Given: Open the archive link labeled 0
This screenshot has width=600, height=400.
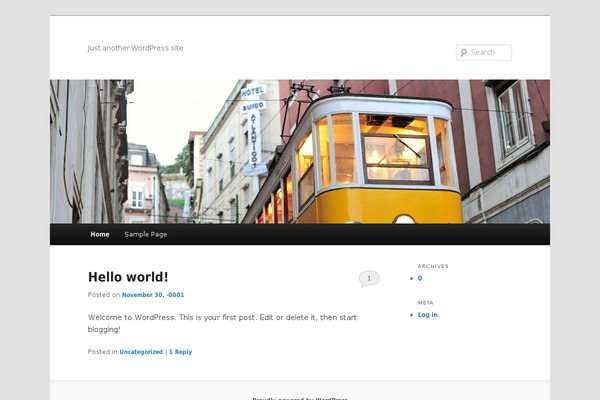Looking at the screenshot, I should tap(420, 278).
